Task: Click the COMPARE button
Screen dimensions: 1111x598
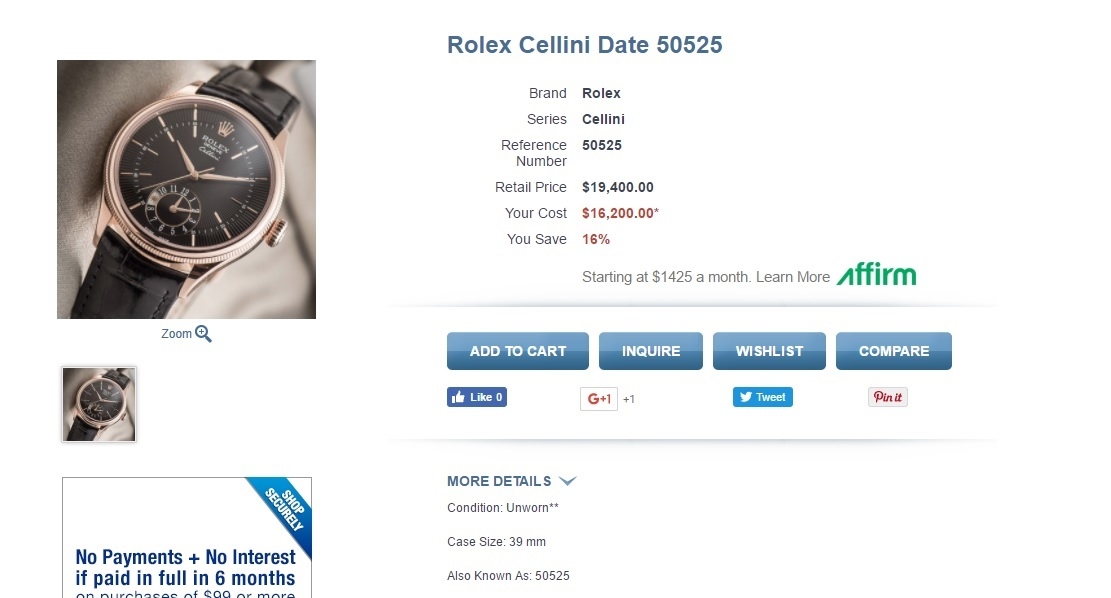Action: tap(893, 351)
